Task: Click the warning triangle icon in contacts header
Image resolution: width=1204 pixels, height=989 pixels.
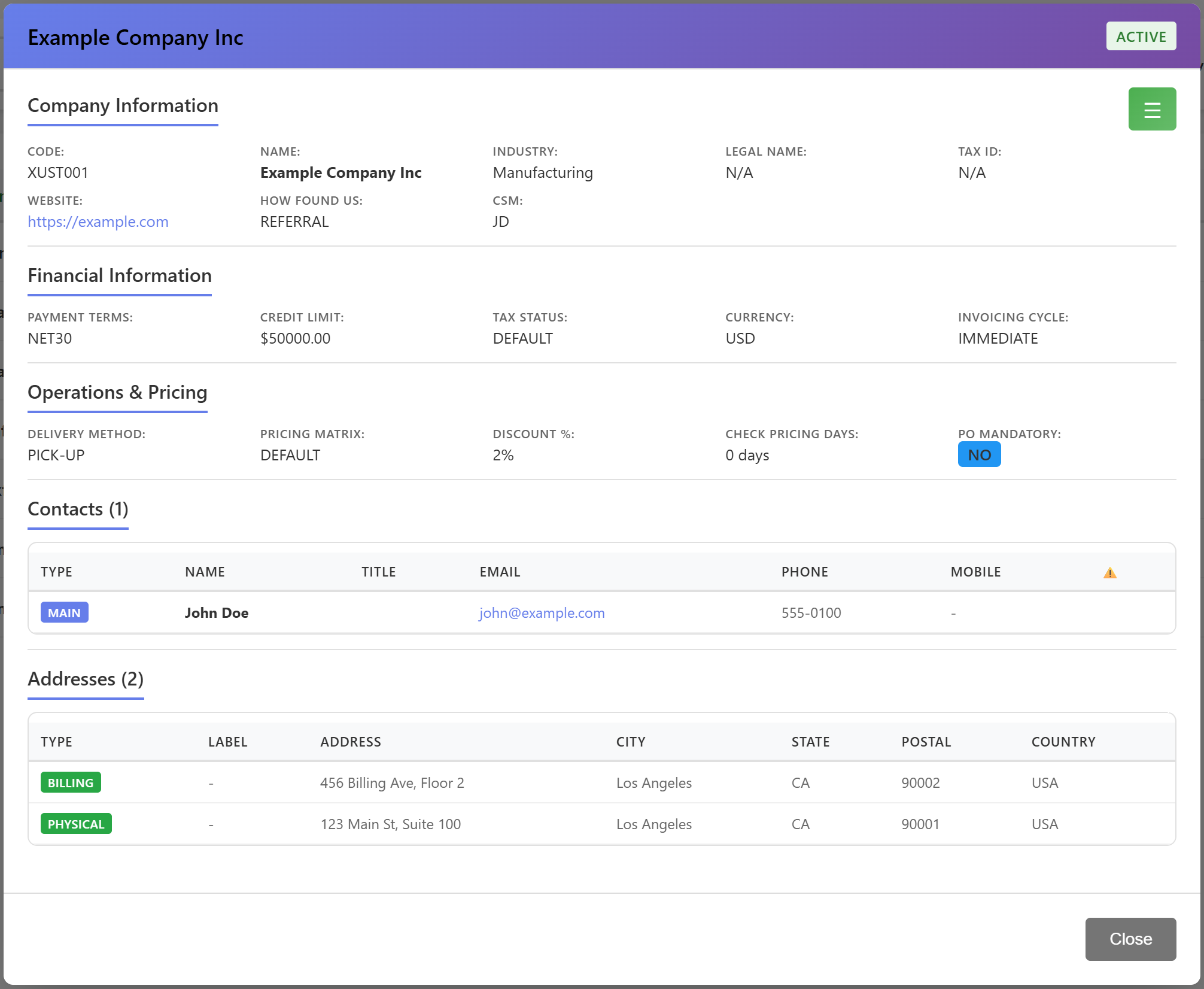Action: click(1109, 573)
